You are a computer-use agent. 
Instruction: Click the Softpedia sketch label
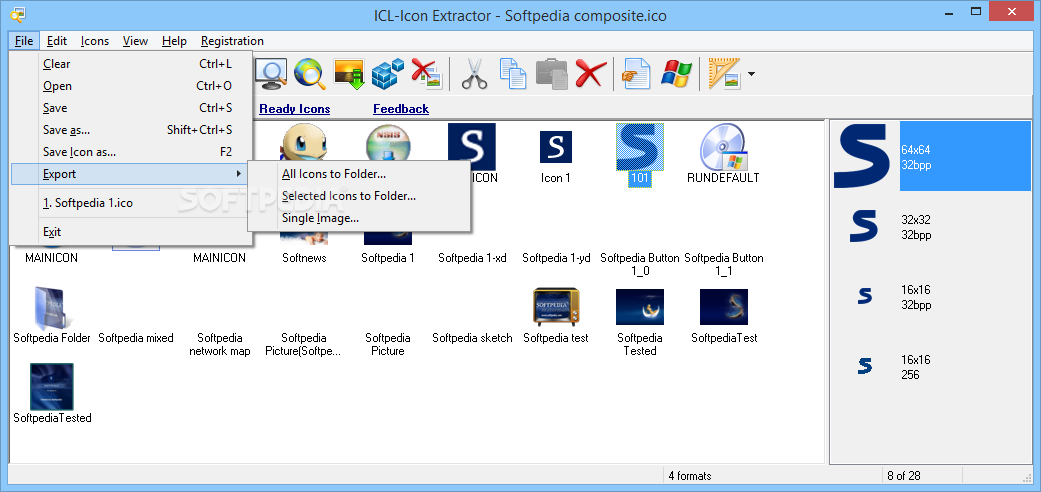[x=473, y=337]
